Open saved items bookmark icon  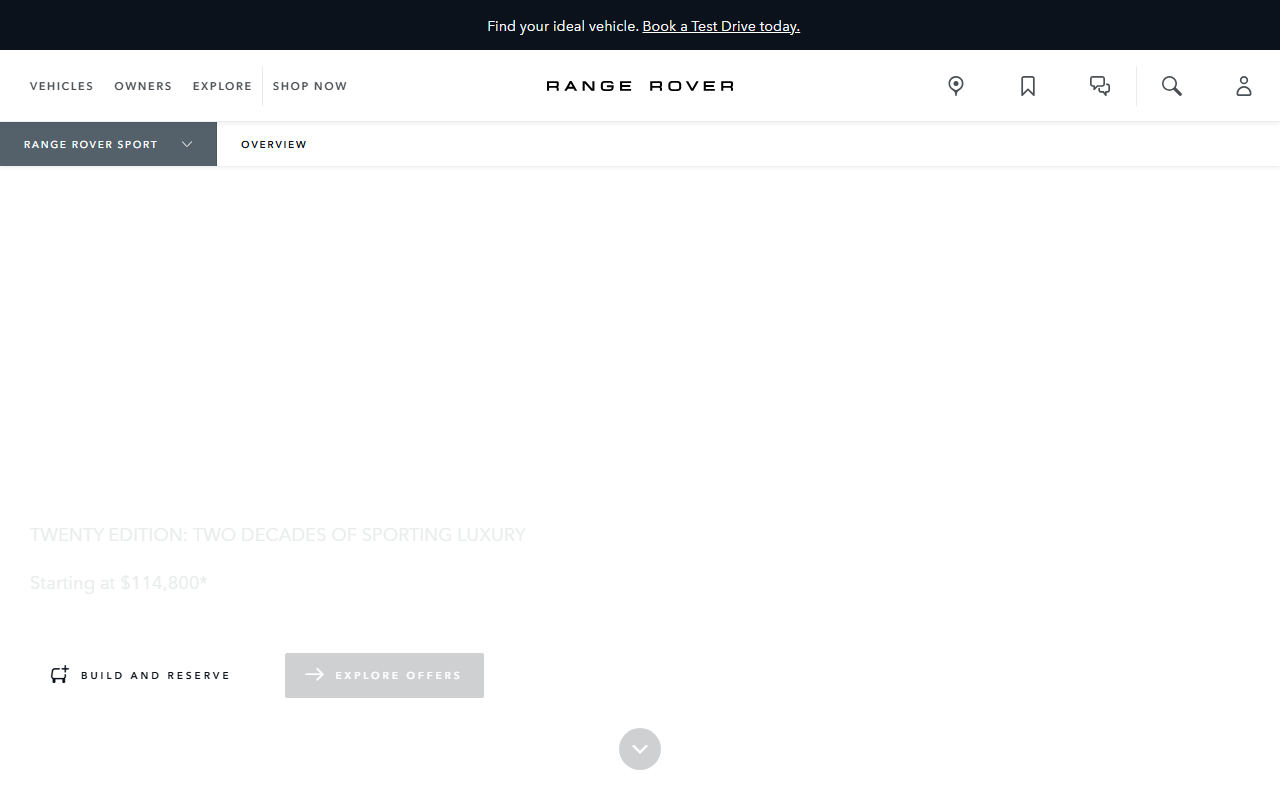point(1028,86)
